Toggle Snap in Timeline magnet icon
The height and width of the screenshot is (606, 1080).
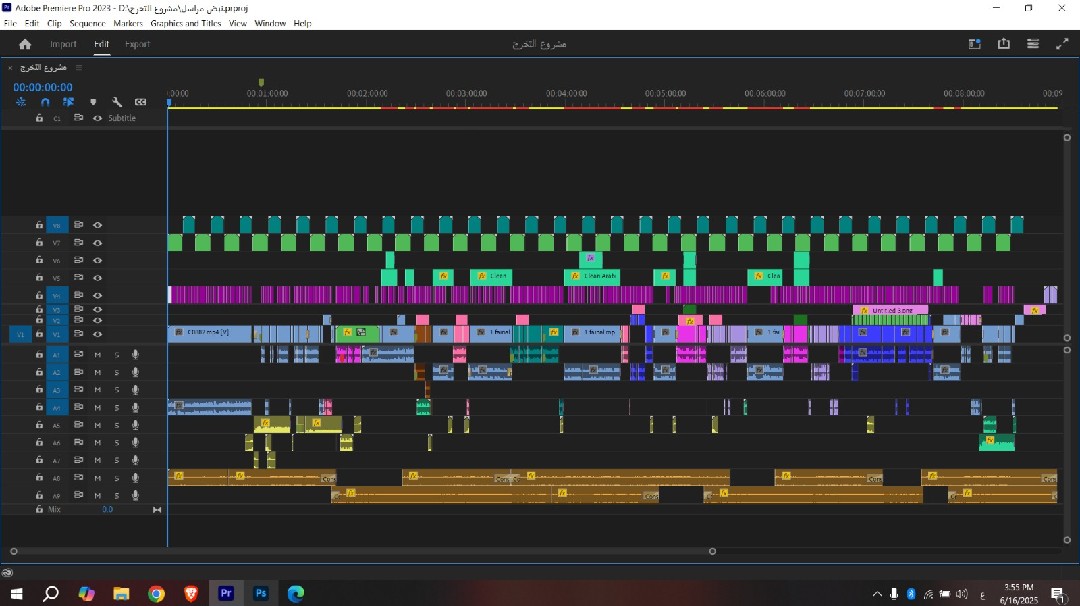tap(44, 102)
